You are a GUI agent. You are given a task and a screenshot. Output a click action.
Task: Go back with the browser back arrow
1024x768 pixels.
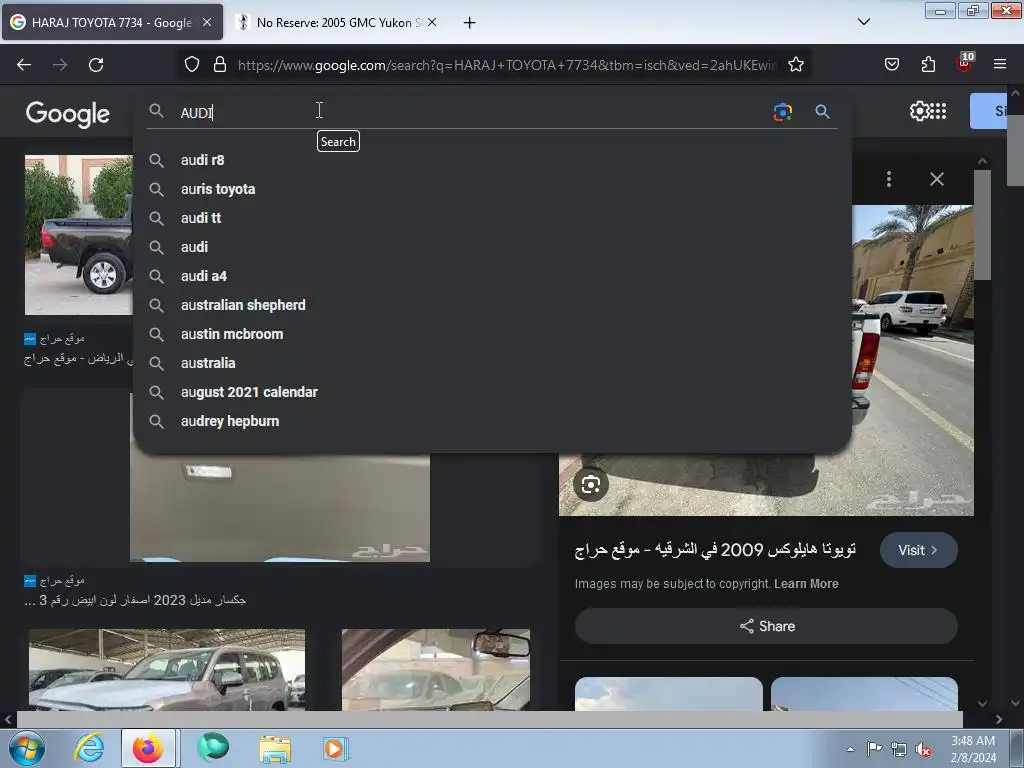coord(24,65)
